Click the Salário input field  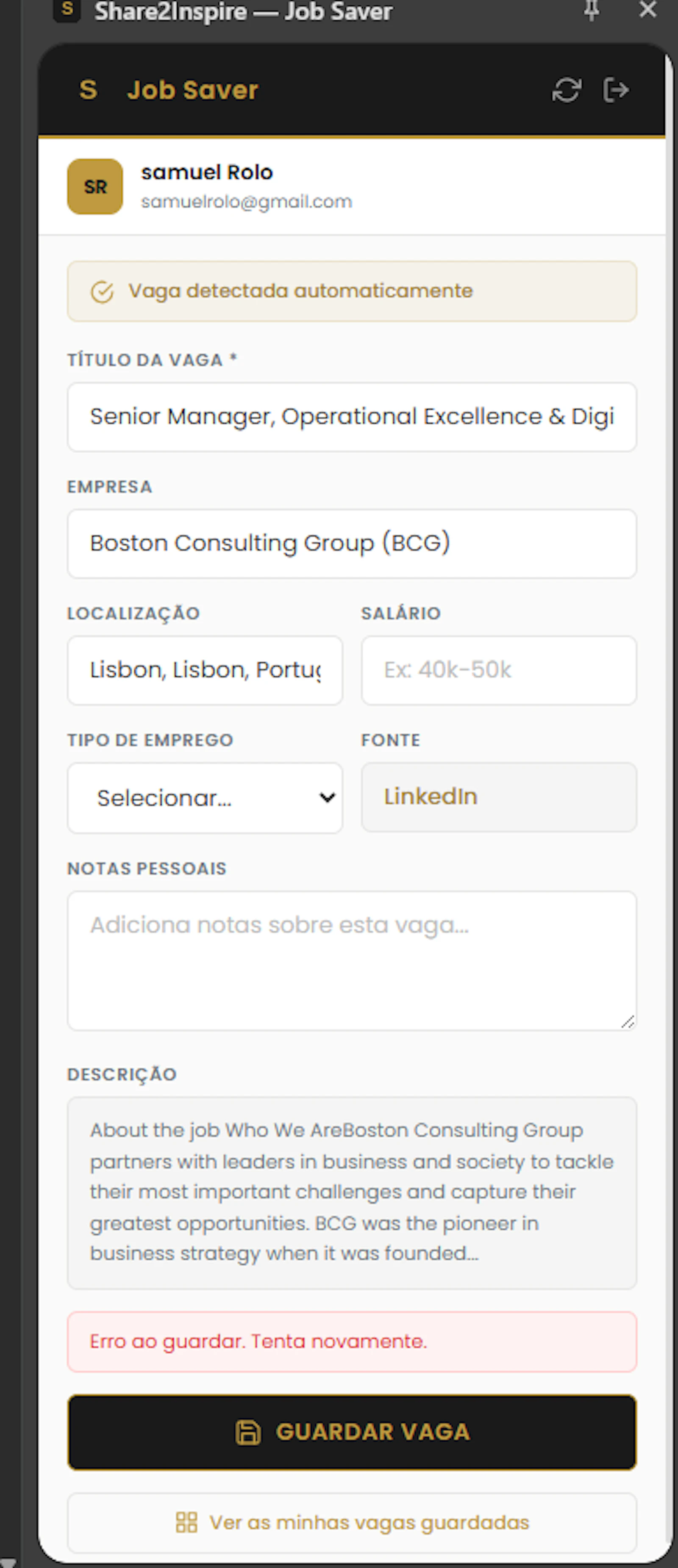[x=498, y=670]
